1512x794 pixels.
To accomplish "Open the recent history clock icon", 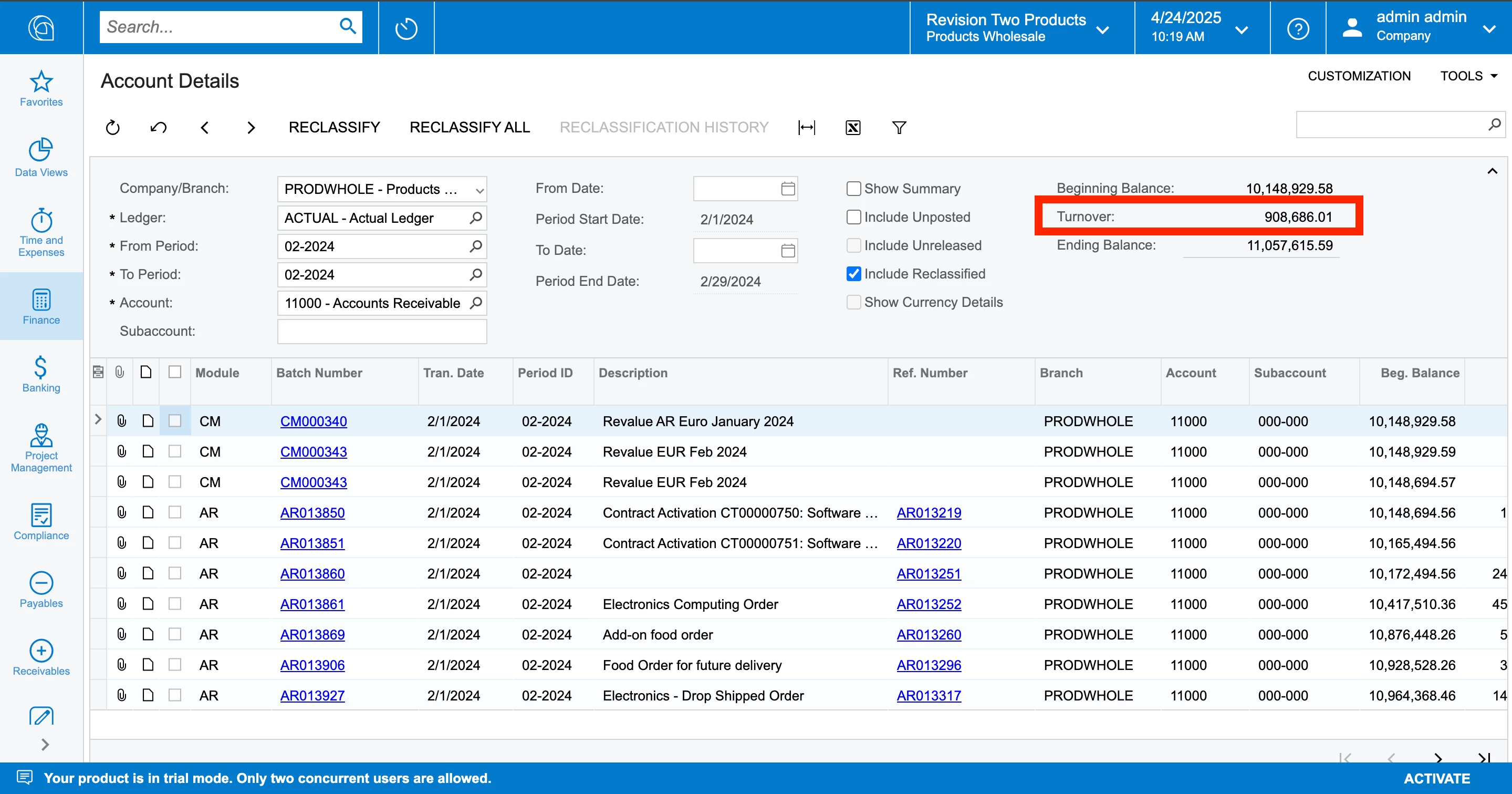I will pyautogui.click(x=406, y=28).
